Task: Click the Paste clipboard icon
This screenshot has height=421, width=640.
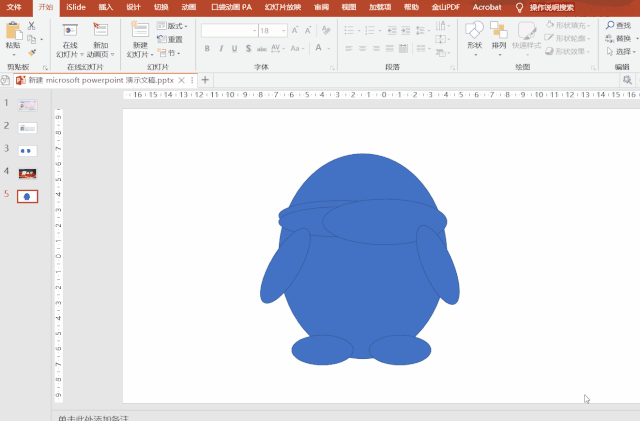Action: pos(13,31)
